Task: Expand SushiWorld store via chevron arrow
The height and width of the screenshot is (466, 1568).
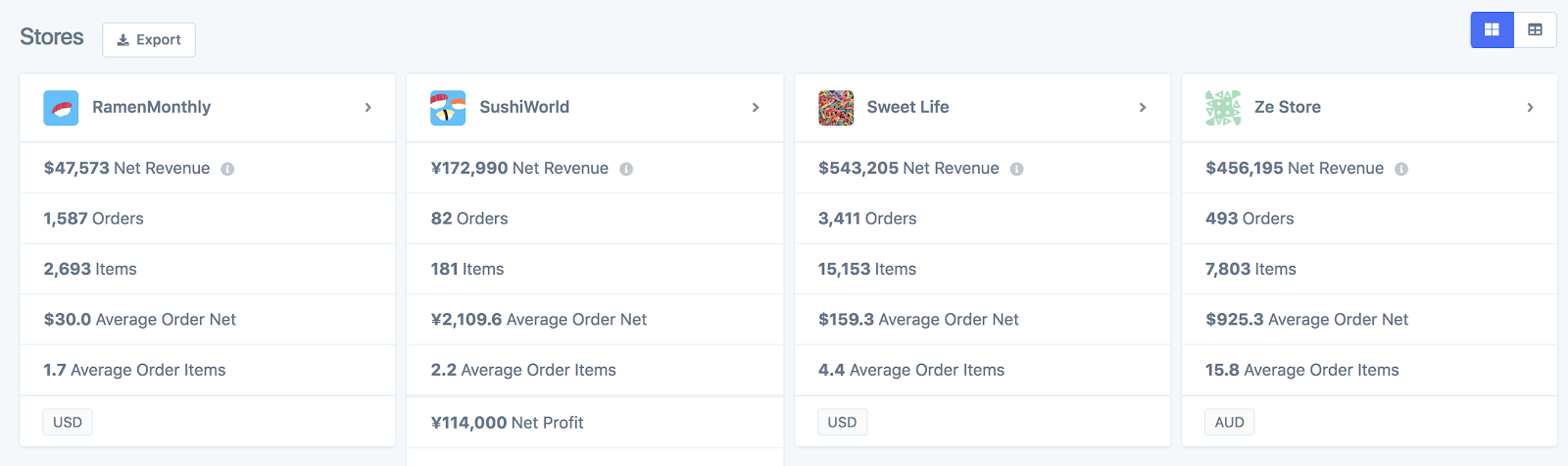Action: (x=756, y=108)
